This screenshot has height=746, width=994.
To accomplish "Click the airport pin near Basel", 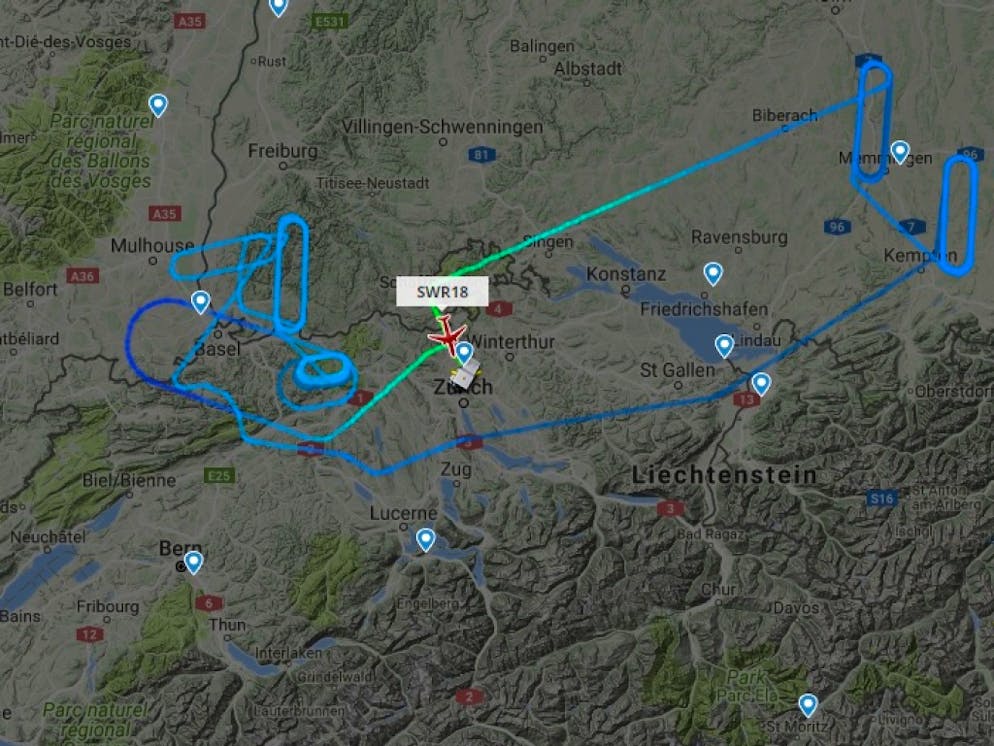I will pos(200,302).
